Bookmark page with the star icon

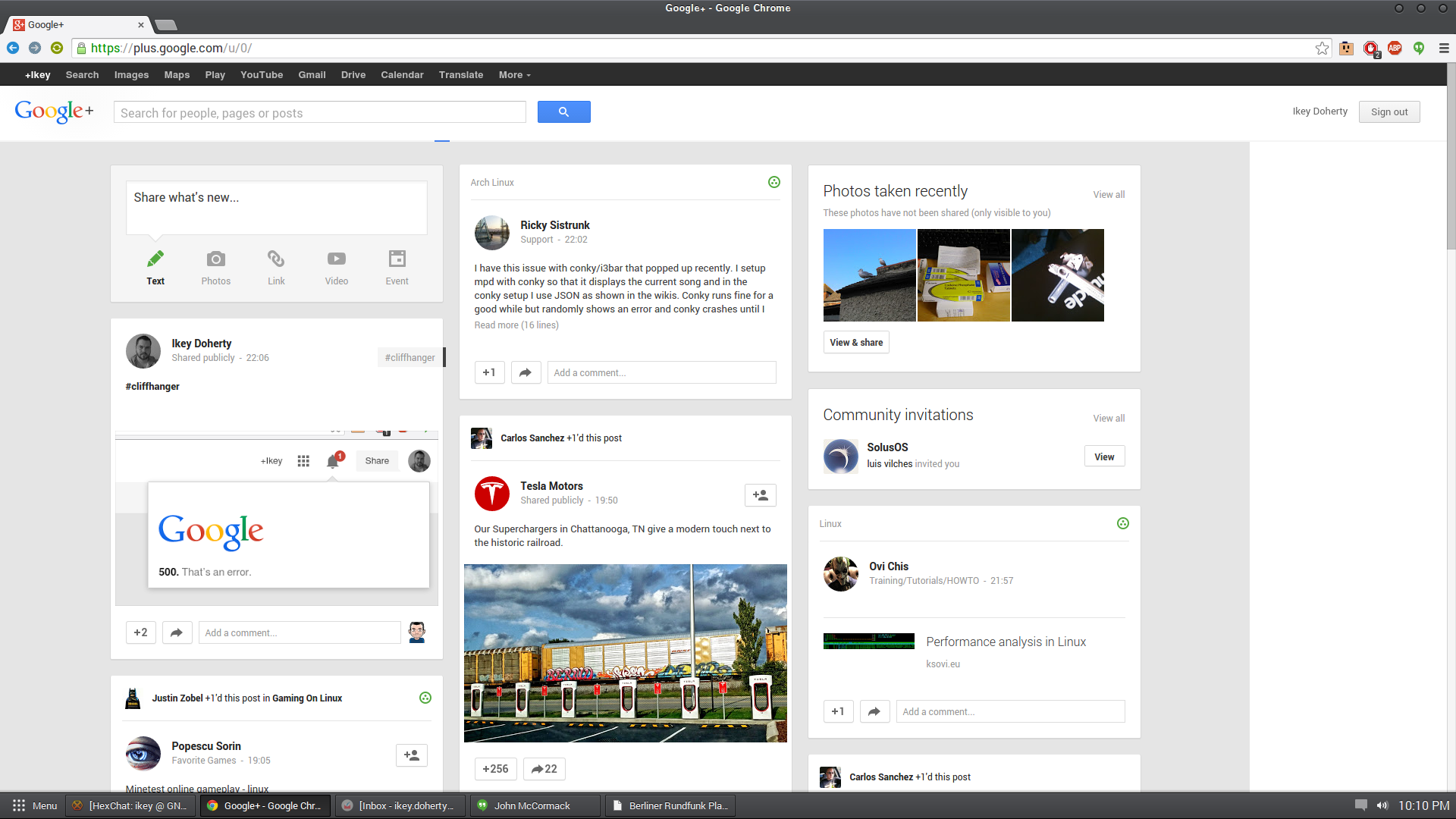tap(1322, 48)
